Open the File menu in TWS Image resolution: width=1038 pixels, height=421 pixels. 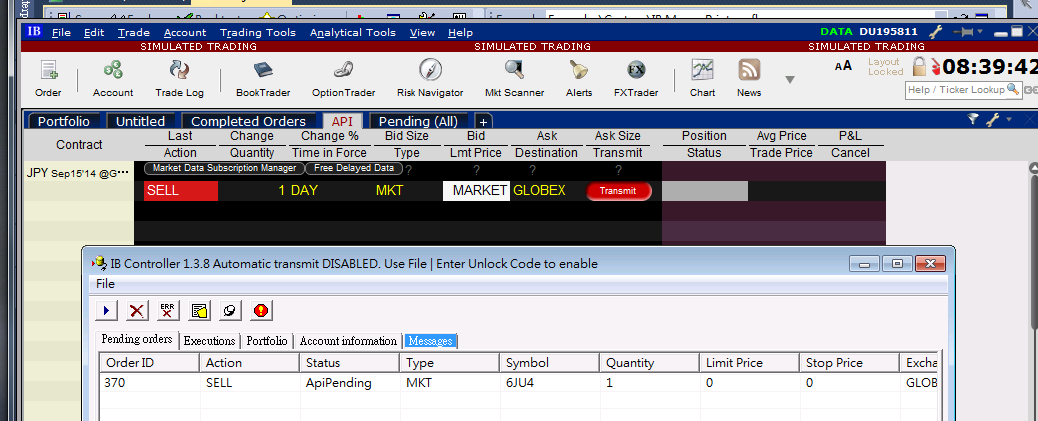coord(62,32)
